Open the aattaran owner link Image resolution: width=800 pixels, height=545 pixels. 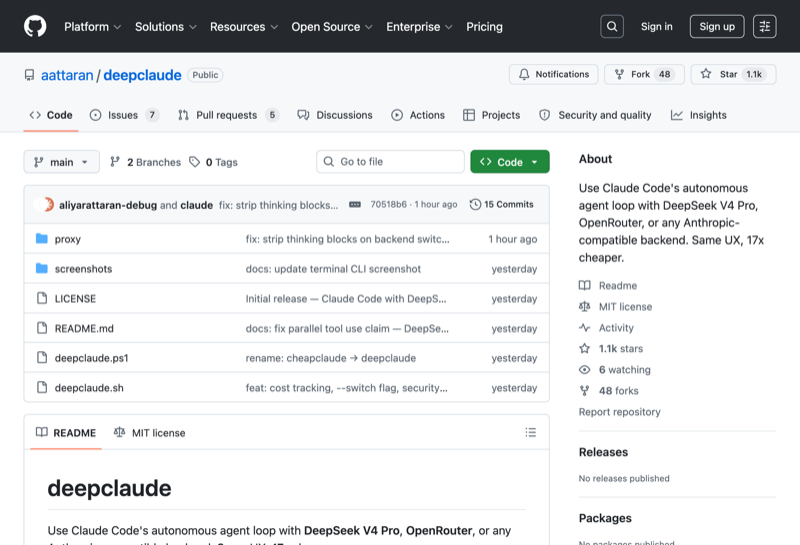(x=67, y=76)
